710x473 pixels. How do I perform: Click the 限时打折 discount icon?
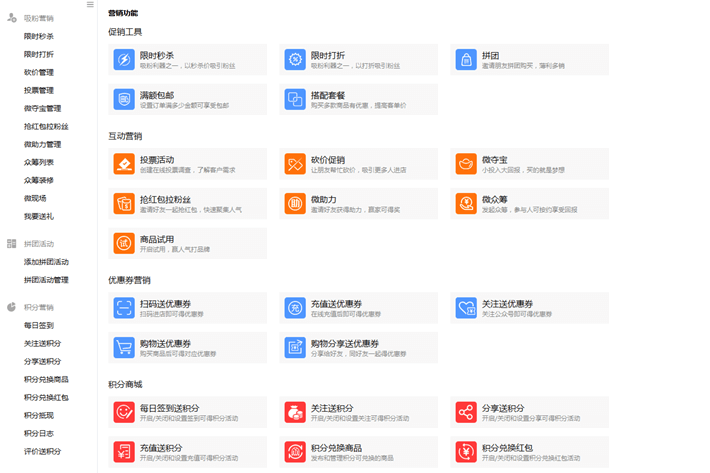[295, 60]
